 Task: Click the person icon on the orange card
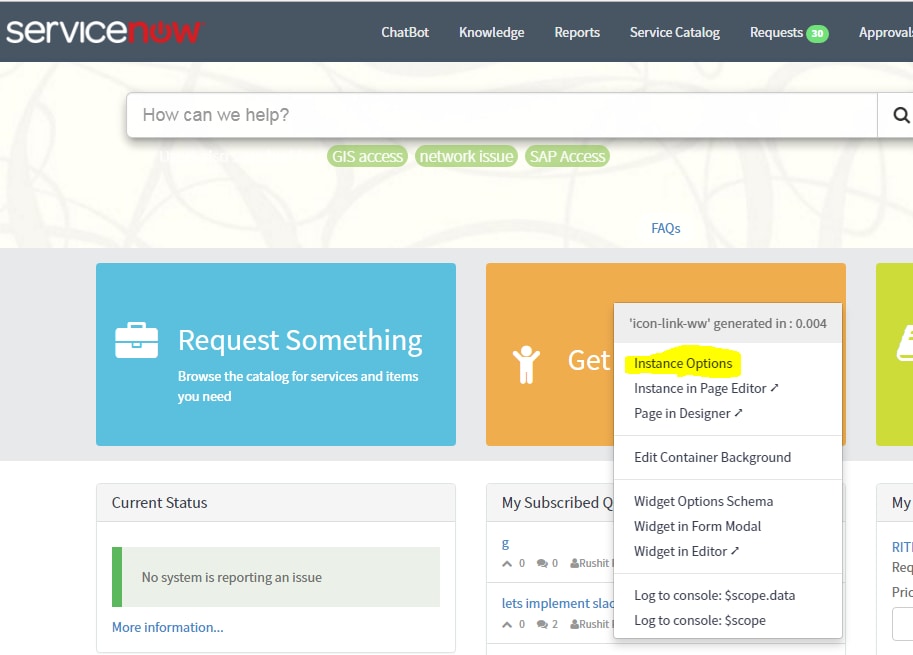(526, 364)
